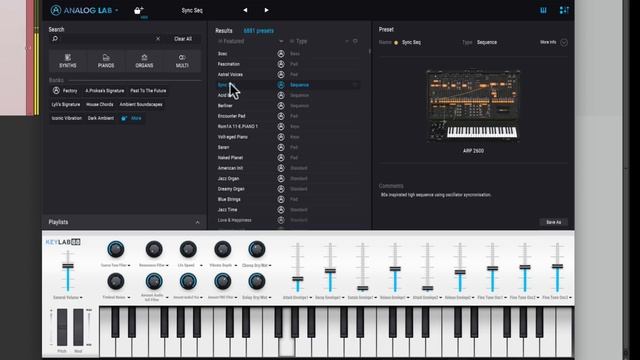The height and width of the screenshot is (360, 640).
Task: Select the Fascination preset
Action: pos(229,64)
